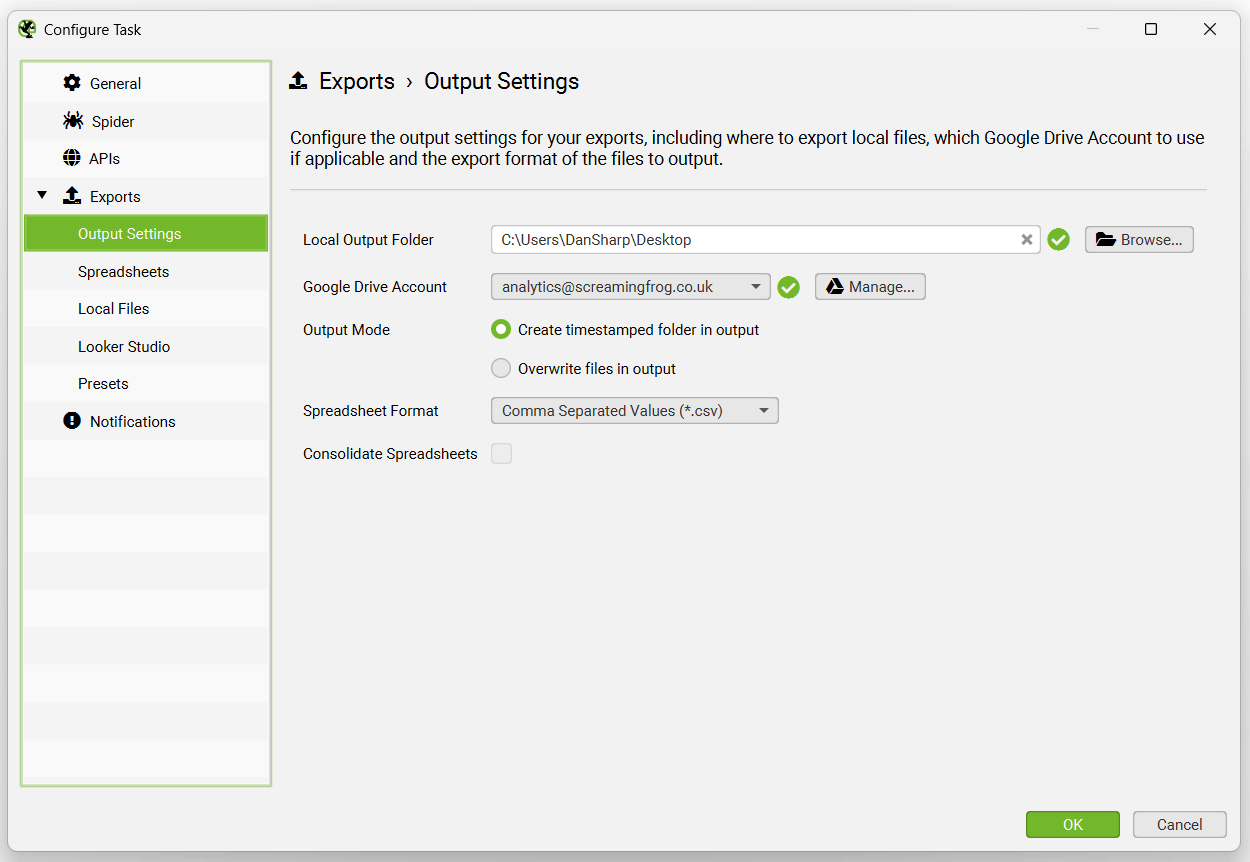Click the Google Drive icon on Manage button
This screenshot has width=1250, height=862.
click(834, 286)
